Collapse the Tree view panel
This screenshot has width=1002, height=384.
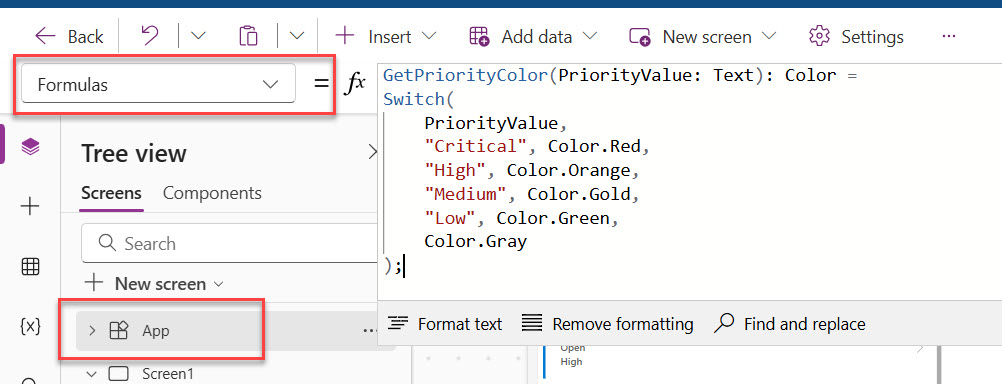coord(373,152)
